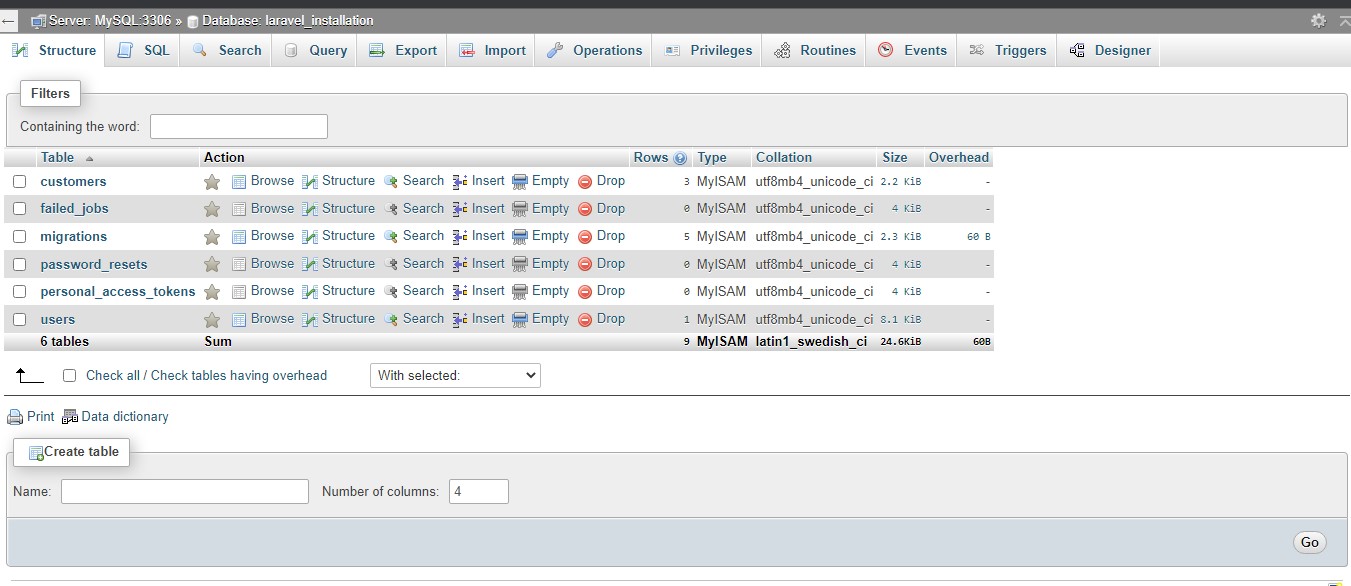Click the Insert icon for password_resets

tap(460, 264)
